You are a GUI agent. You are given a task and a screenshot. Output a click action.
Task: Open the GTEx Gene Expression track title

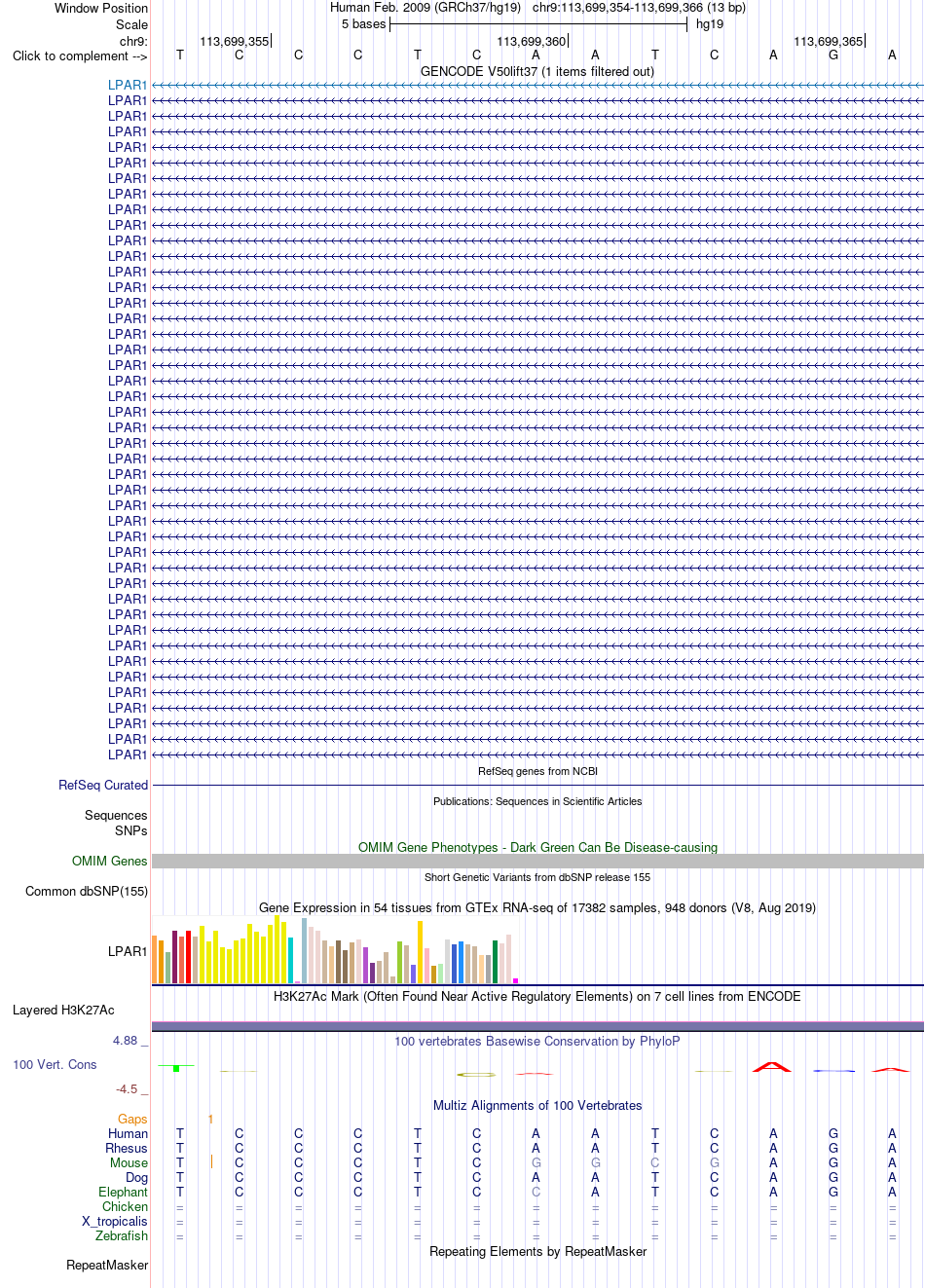click(537, 907)
